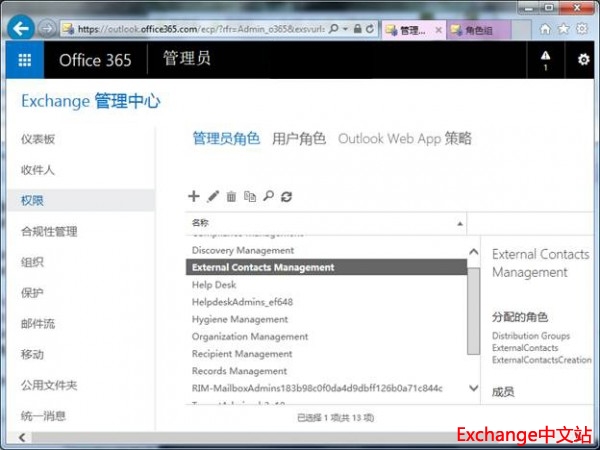Image resolution: width=600 pixels, height=450 pixels.
Task: Refresh the role group list
Action: click(x=286, y=197)
